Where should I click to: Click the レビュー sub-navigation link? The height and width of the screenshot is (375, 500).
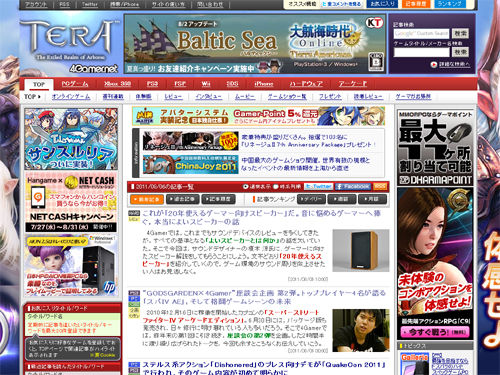(173, 97)
